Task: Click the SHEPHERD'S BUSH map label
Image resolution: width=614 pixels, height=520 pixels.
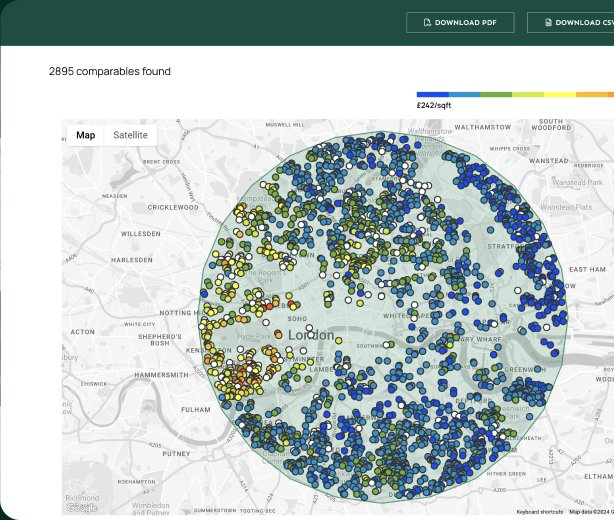Action: (x=160, y=340)
